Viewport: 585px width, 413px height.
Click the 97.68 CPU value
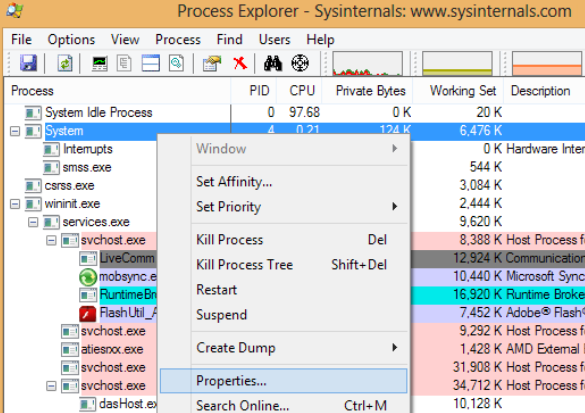pyautogui.click(x=304, y=112)
